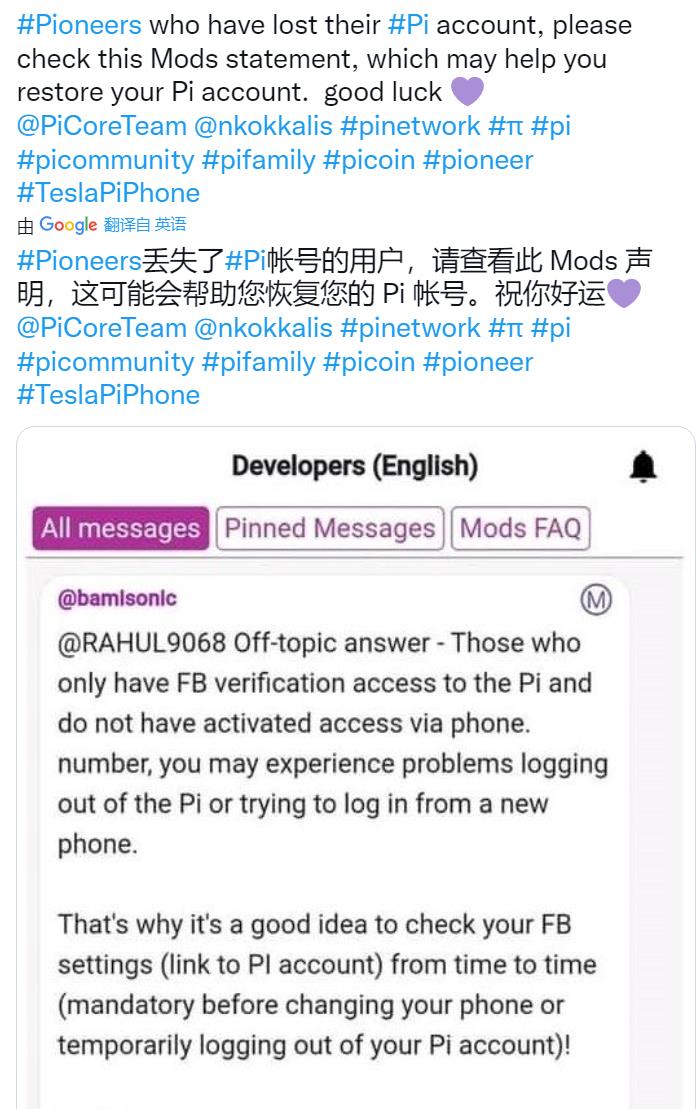The height and width of the screenshot is (1109, 696).
Task: Open the #pifamily hashtag in Chinese translation
Action: click(x=259, y=362)
